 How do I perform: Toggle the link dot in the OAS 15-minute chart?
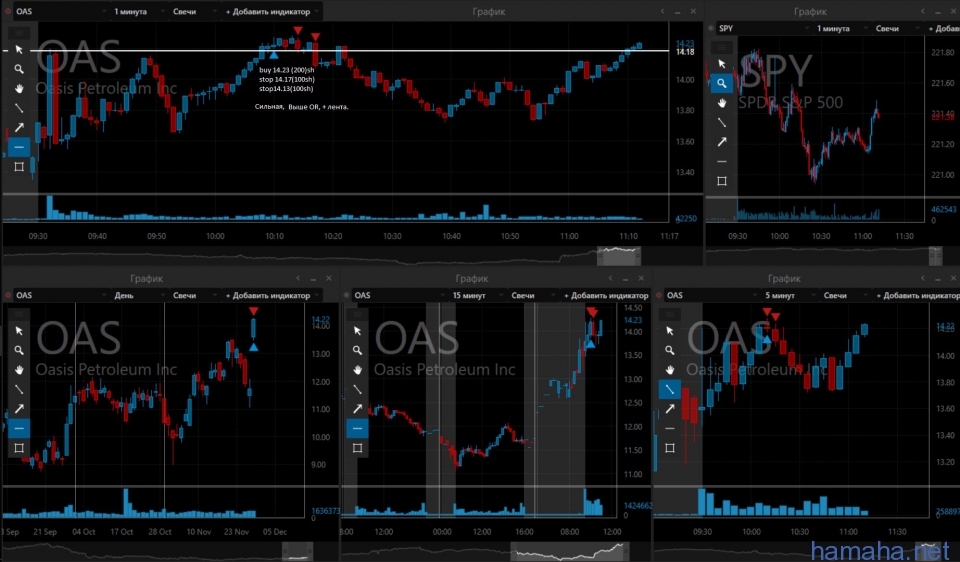[x=347, y=295]
